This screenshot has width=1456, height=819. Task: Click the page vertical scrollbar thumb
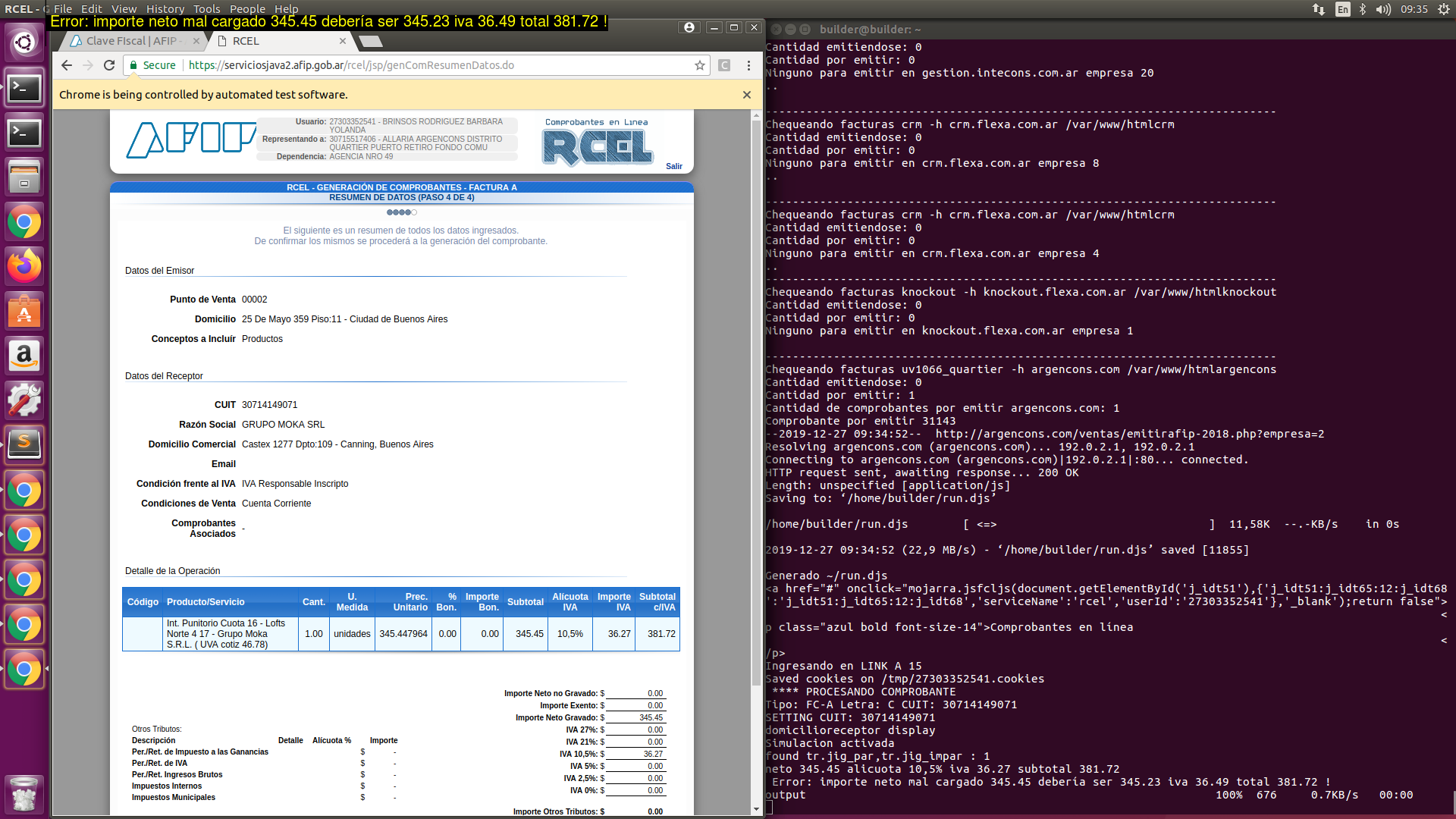(756, 403)
